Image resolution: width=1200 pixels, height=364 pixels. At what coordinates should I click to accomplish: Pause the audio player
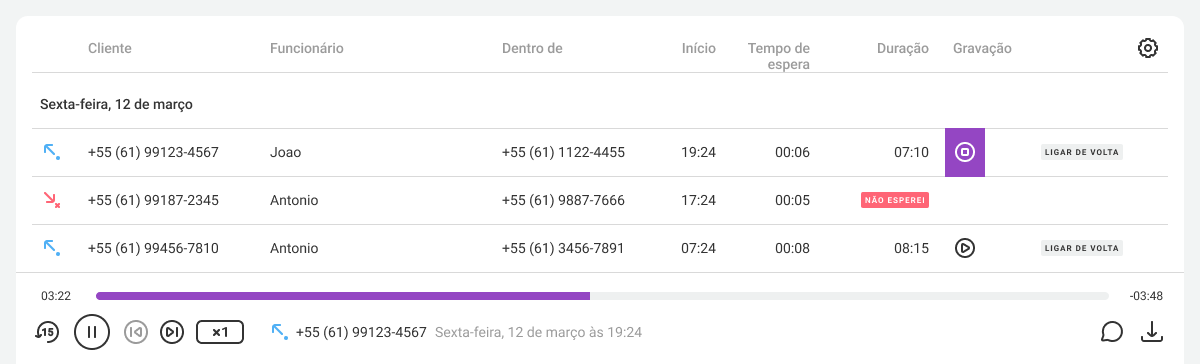(x=91, y=331)
